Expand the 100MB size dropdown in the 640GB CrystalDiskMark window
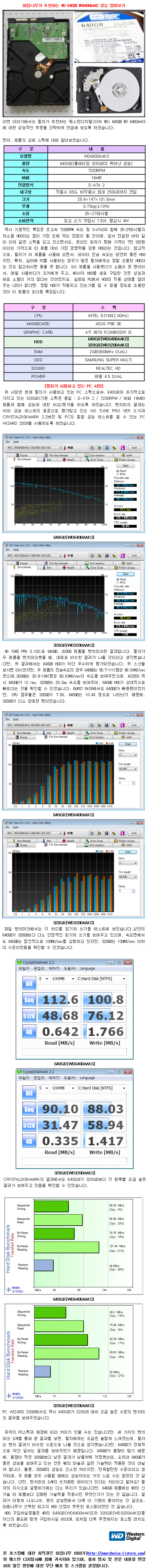Screen dimensions: 148x1568 click(x=72, y=979)
